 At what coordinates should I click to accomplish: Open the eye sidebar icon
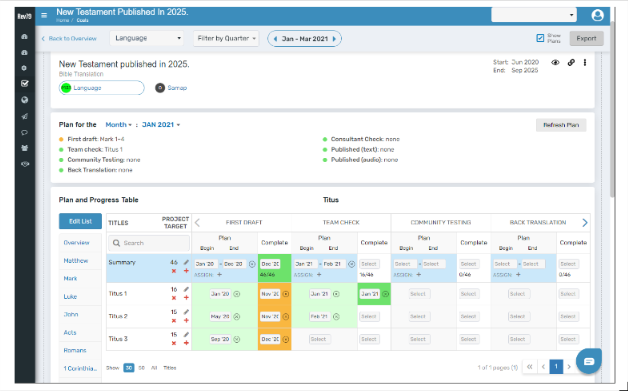coord(24,164)
